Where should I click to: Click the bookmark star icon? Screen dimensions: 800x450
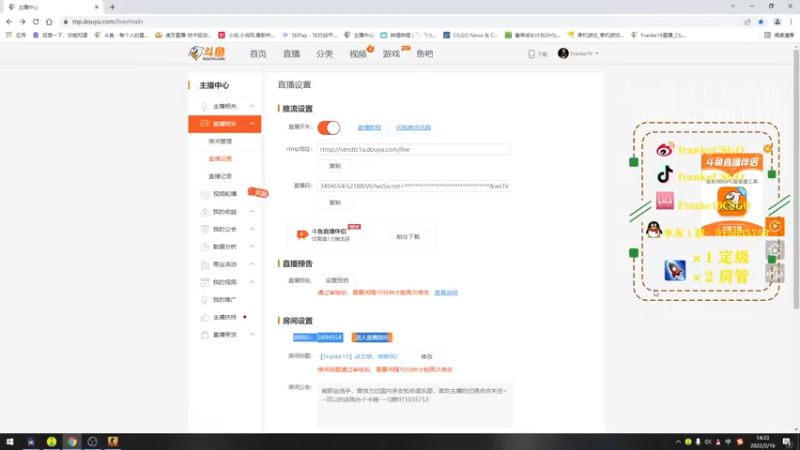[761, 22]
